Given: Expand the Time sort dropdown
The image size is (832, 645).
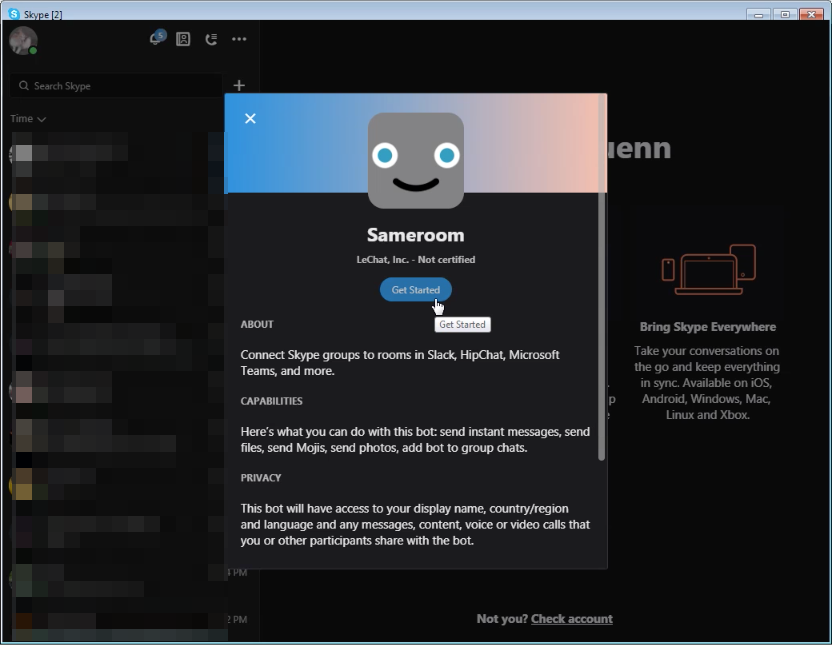Looking at the screenshot, I should click(x=28, y=119).
